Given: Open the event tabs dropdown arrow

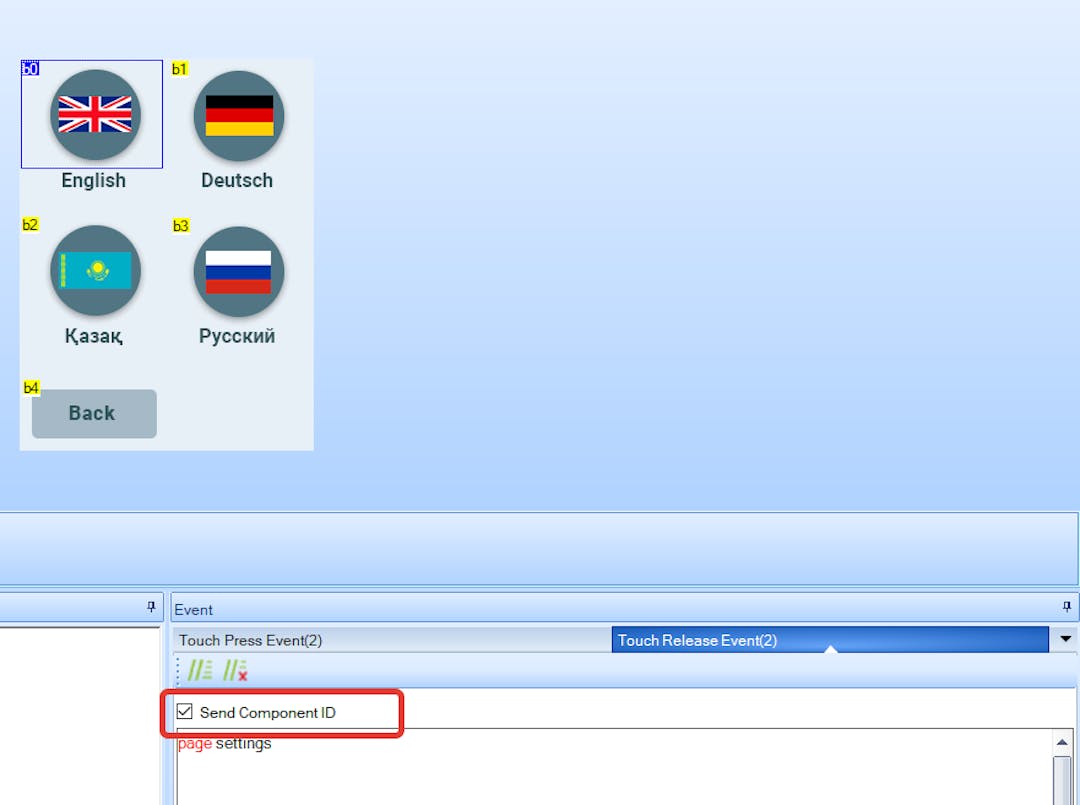Looking at the screenshot, I should [x=1065, y=639].
